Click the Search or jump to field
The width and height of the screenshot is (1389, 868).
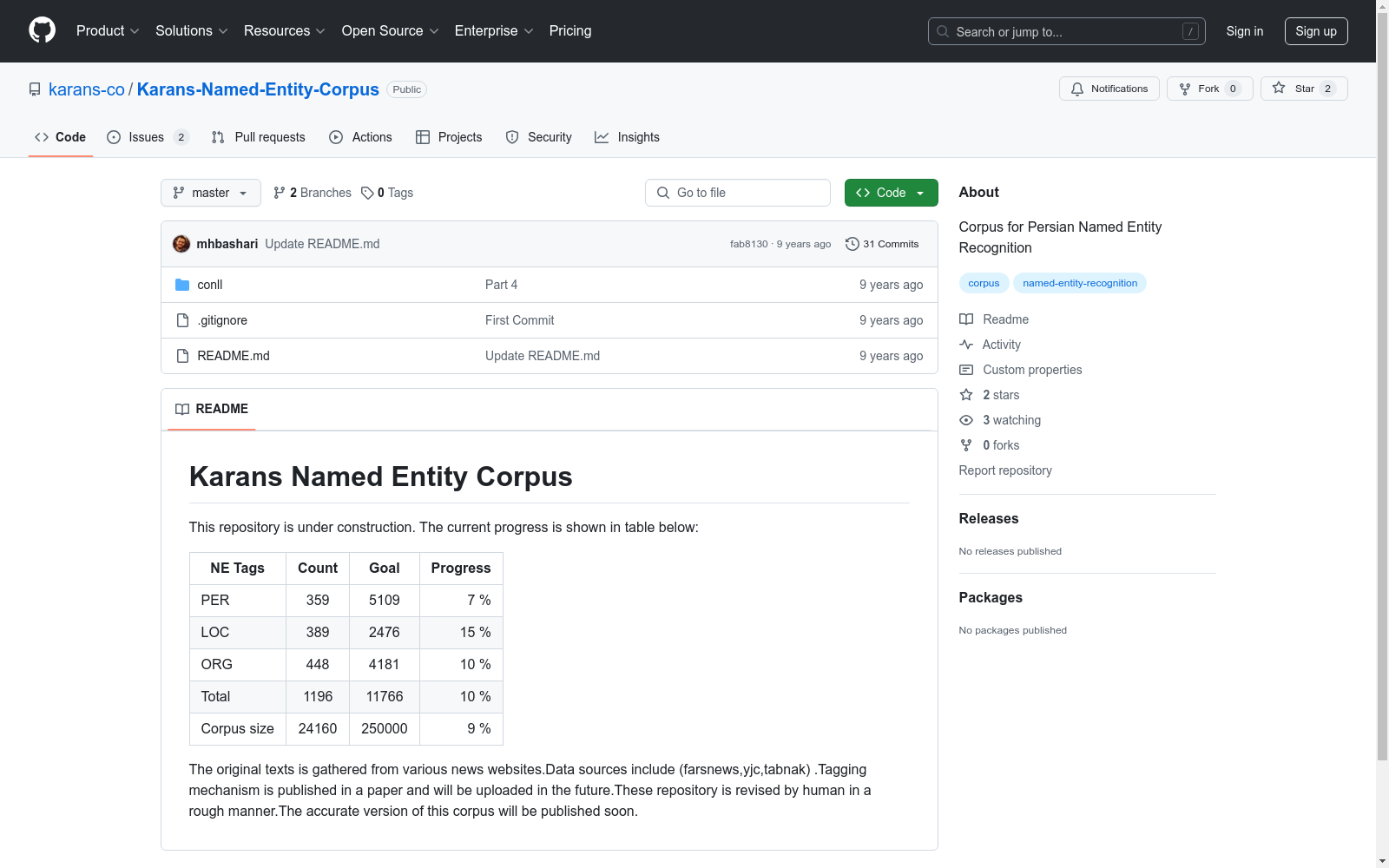tap(1067, 31)
